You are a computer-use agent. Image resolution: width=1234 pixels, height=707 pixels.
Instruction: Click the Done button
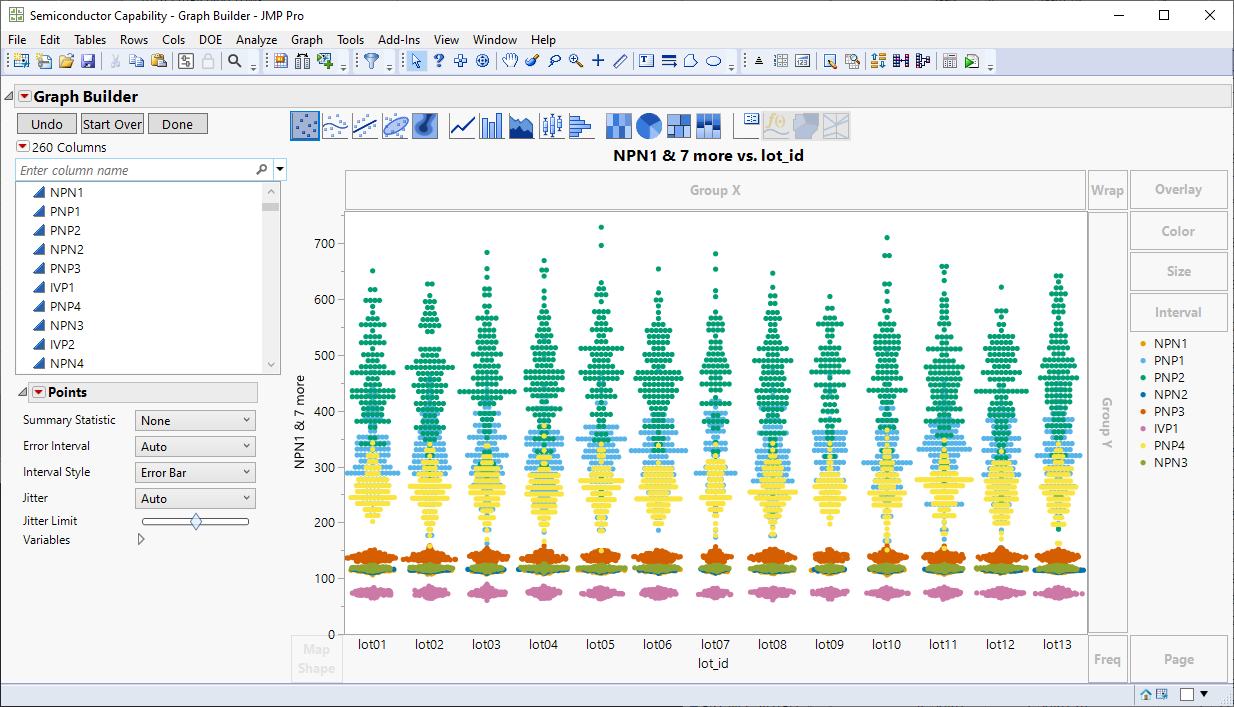tap(177, 124)
